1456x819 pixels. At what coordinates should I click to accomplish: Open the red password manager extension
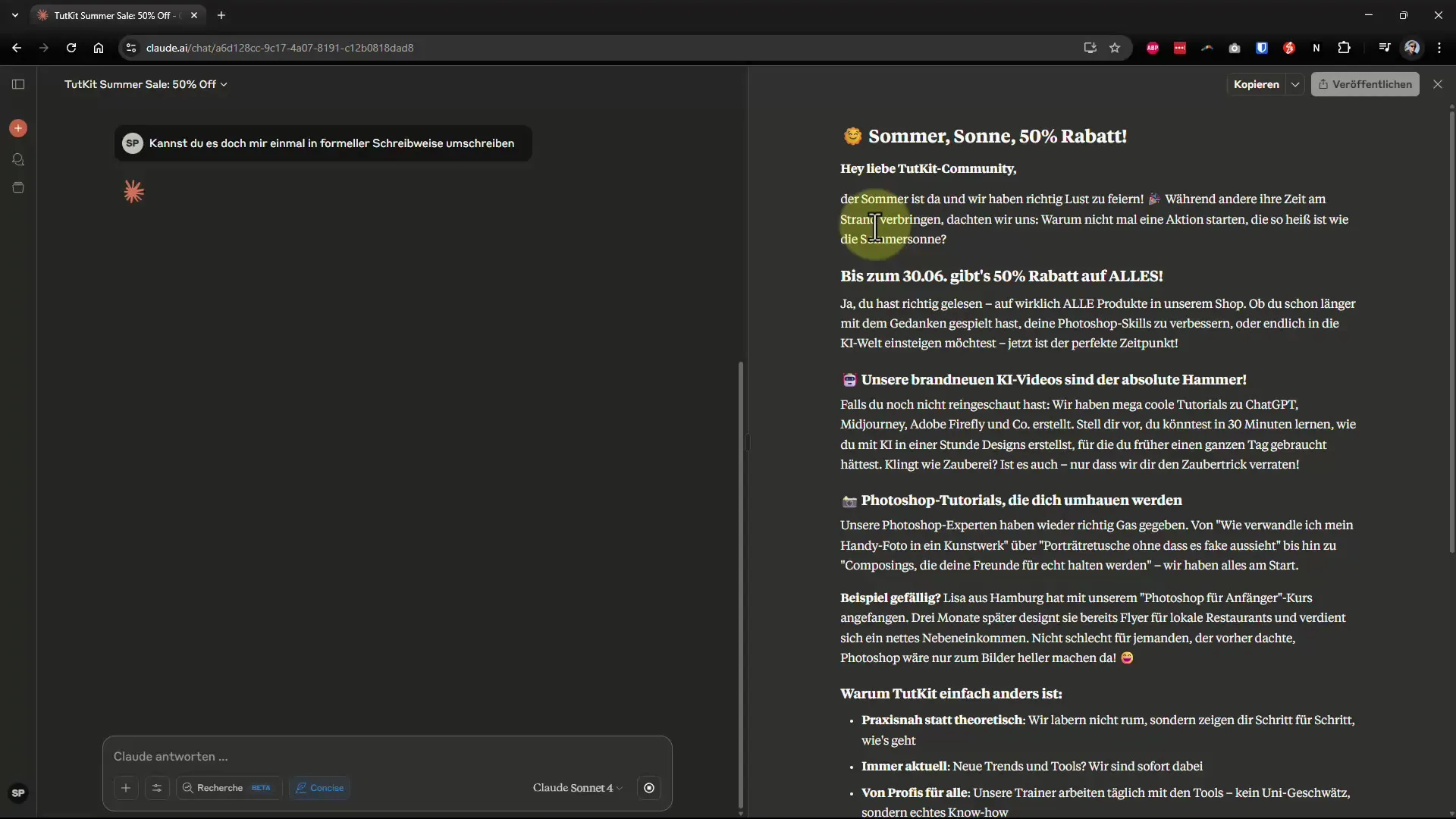tap(1180, 48)
